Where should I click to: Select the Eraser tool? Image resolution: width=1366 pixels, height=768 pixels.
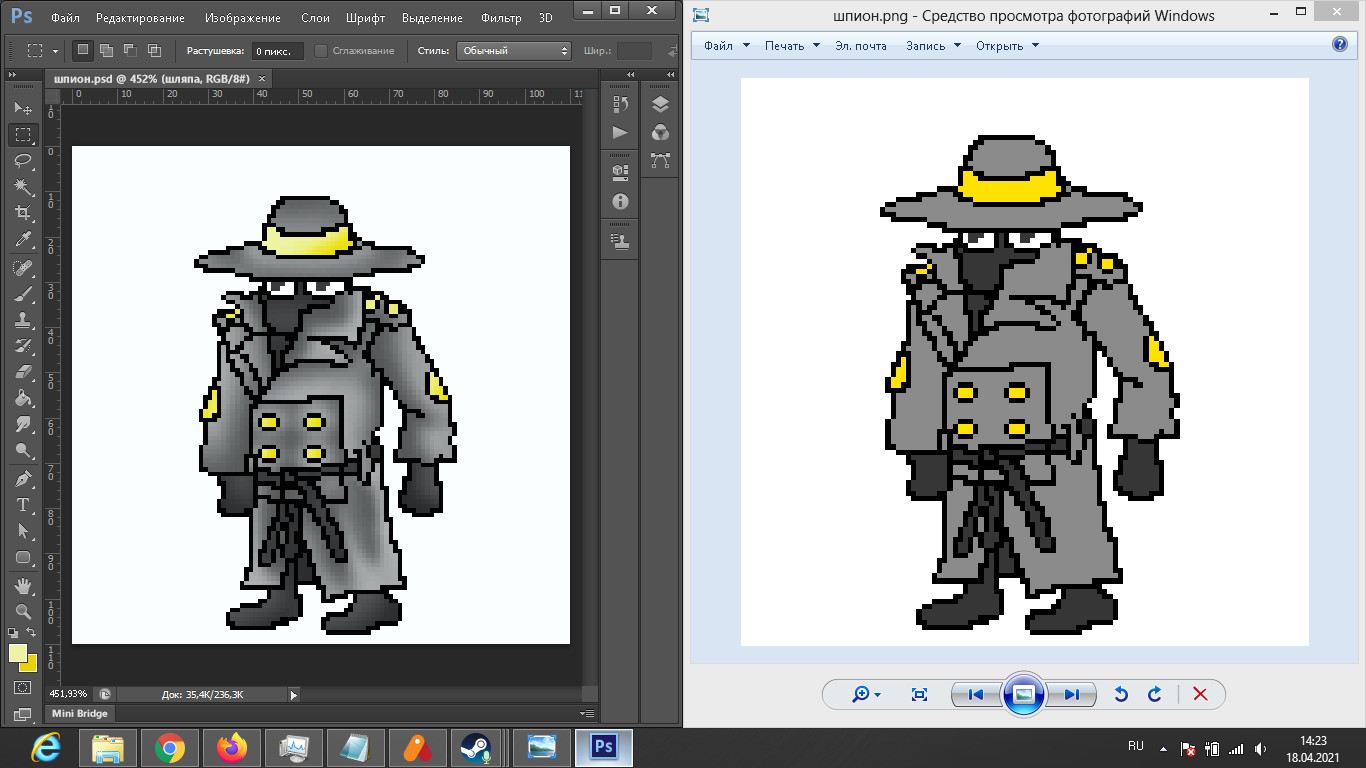[x=23, y=373]
